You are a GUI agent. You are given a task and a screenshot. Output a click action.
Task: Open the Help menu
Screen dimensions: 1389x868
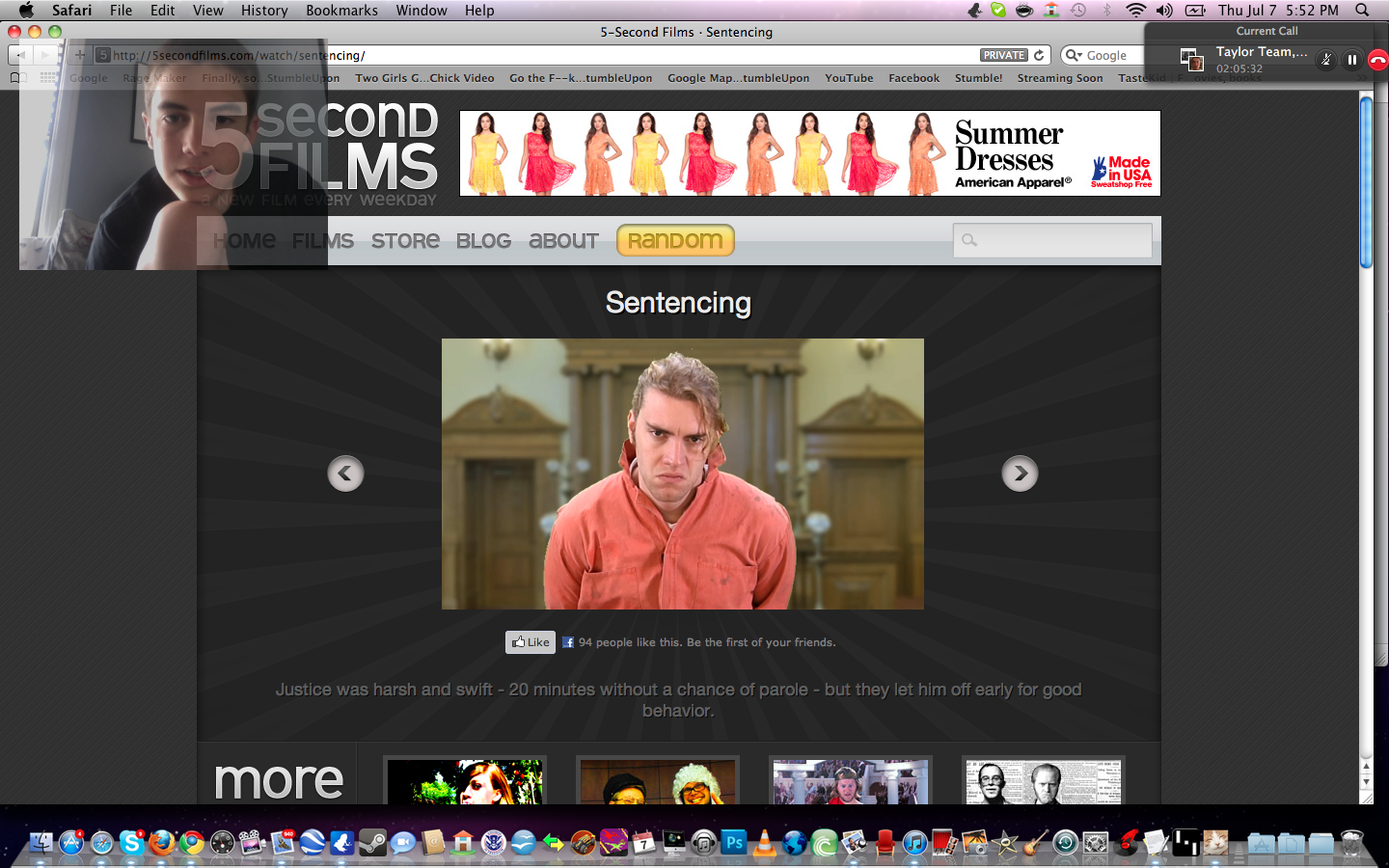pos(479,10)
